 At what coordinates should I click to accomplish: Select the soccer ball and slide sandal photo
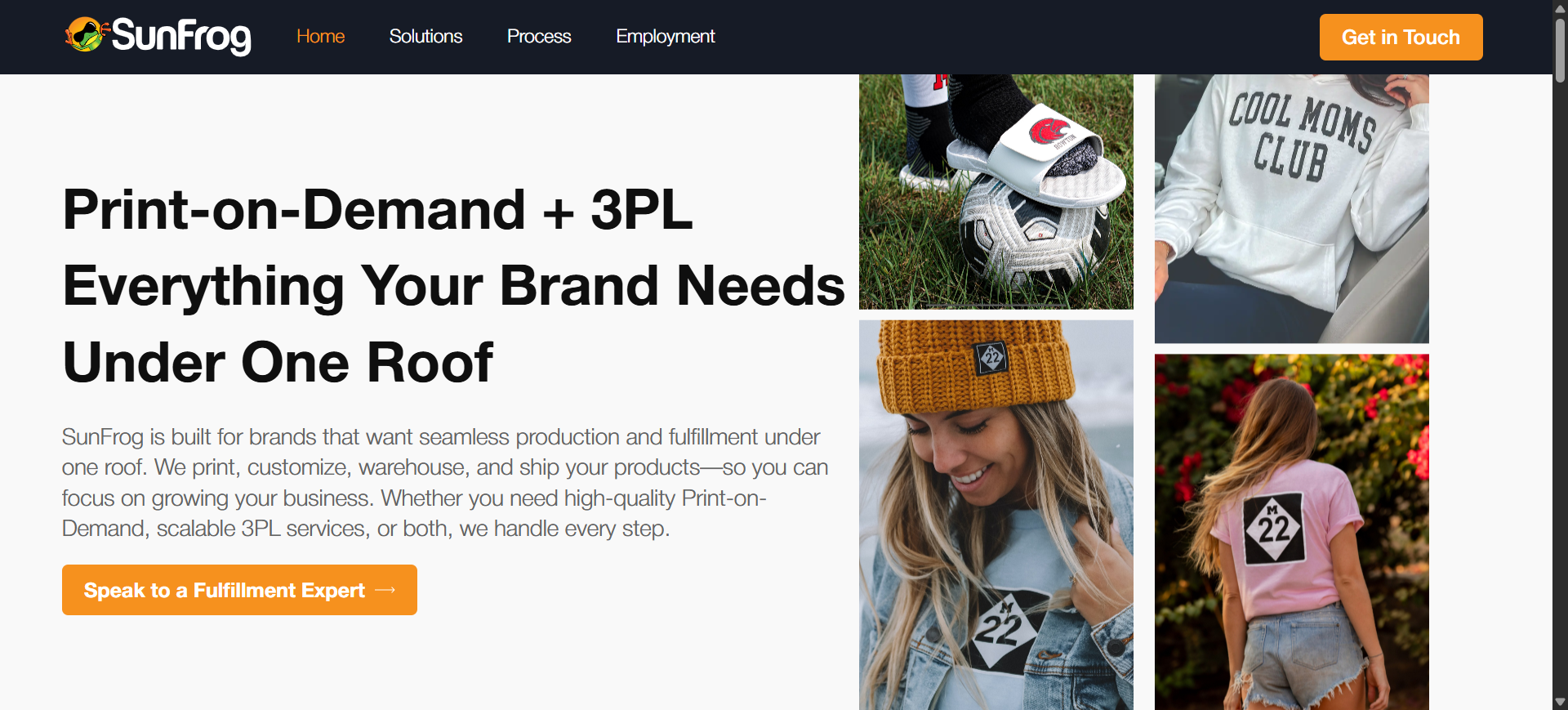[996, 192]
